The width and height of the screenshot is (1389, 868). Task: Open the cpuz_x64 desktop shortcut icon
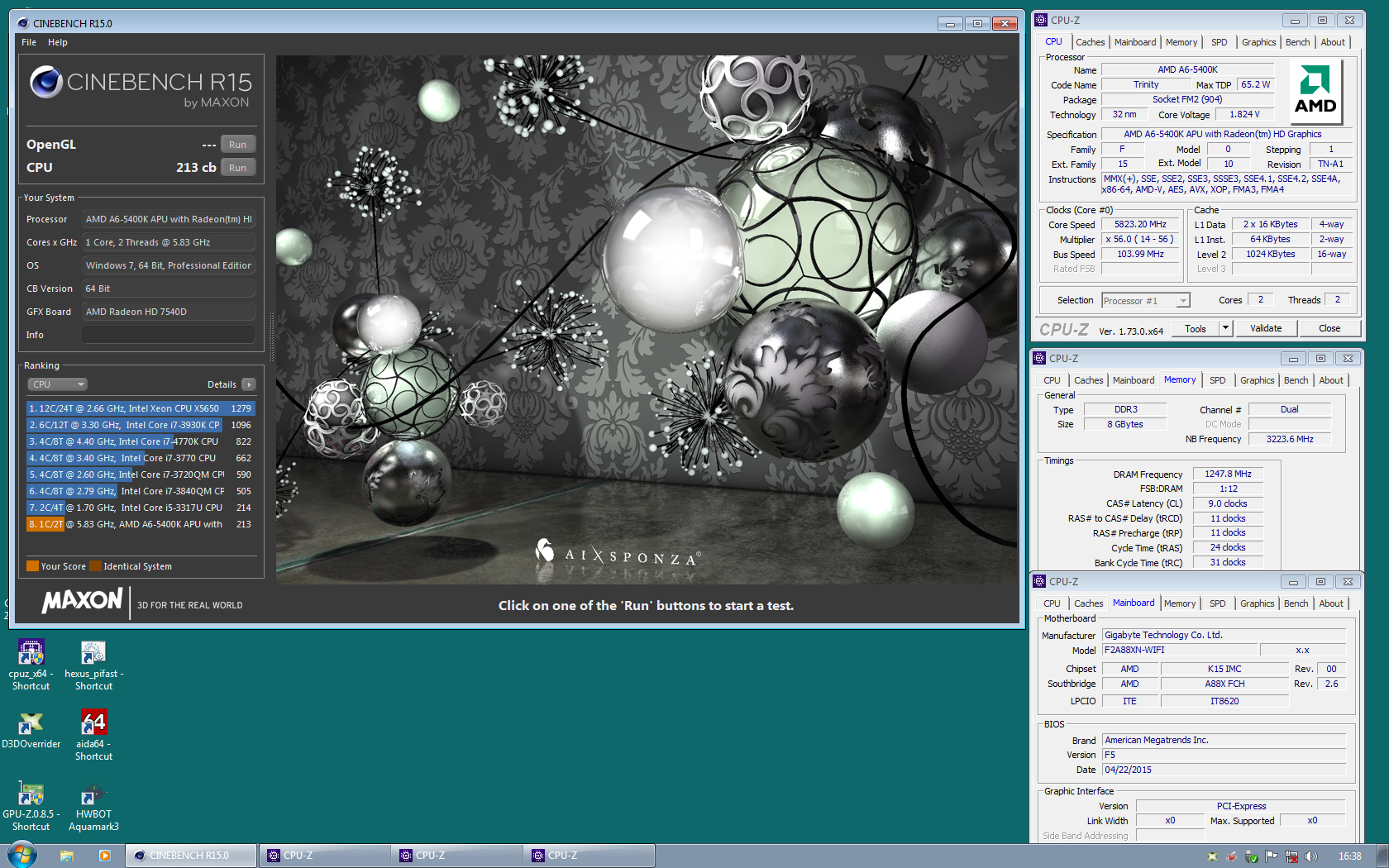click(x=31, y=653)
